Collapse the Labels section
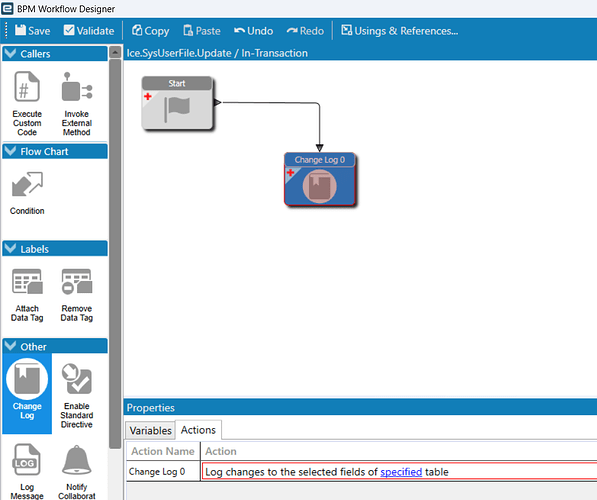Image resolution: width=597 pixels, height=500 pixels. [10, 249]
